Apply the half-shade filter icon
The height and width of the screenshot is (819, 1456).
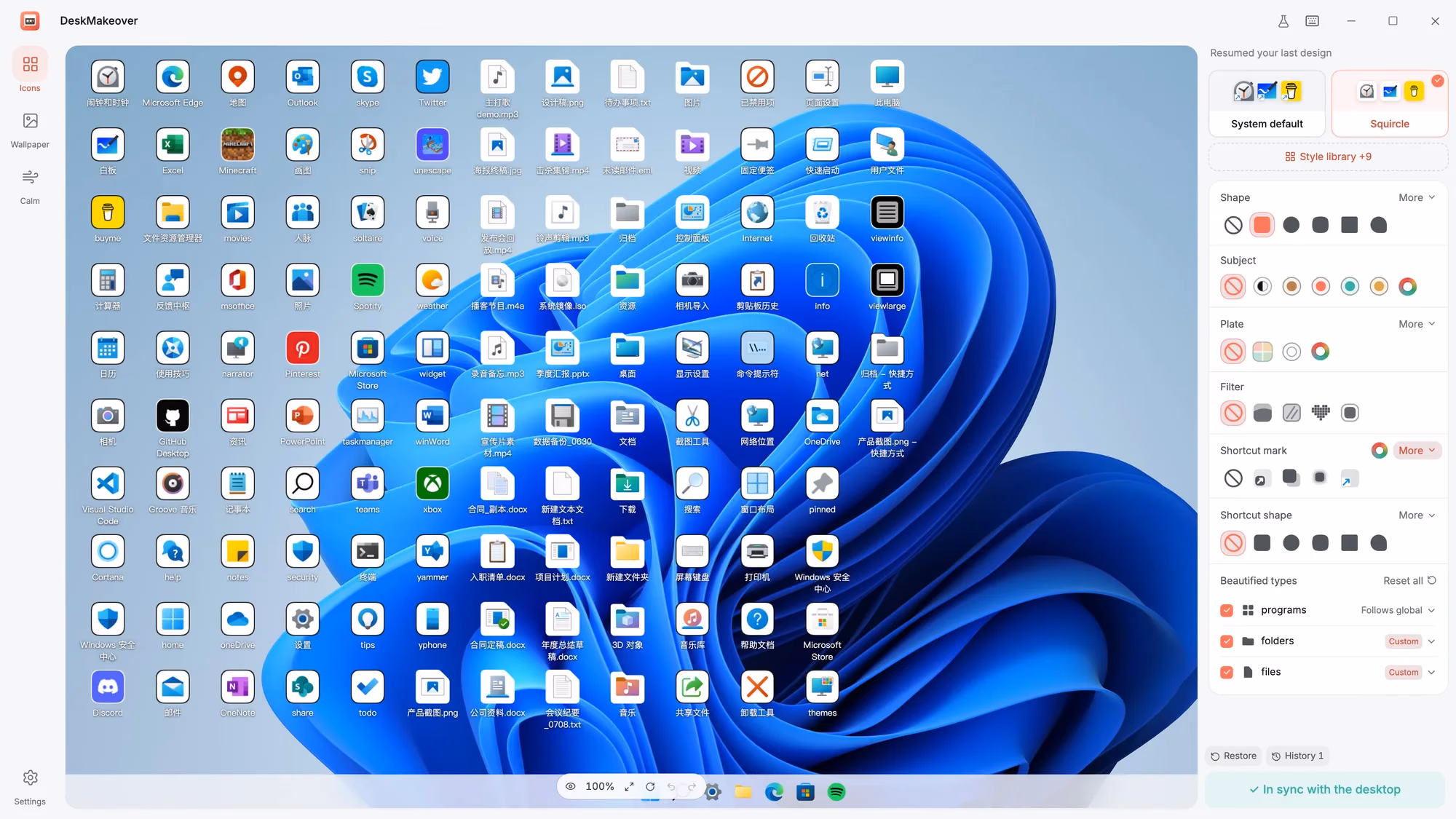tap(1262, 413)
